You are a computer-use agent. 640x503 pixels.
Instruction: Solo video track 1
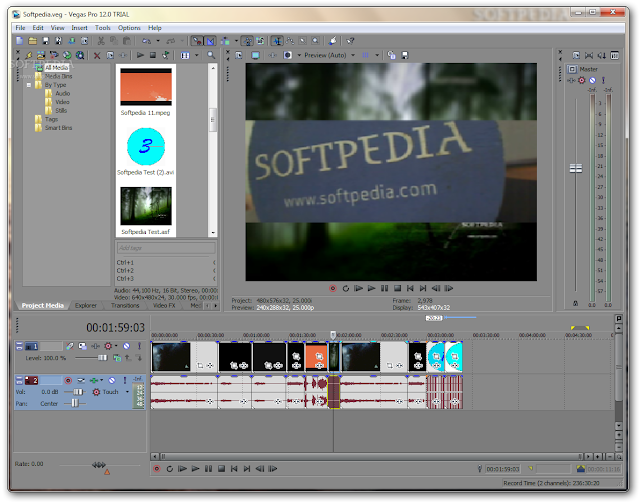(x=137, y=346)
